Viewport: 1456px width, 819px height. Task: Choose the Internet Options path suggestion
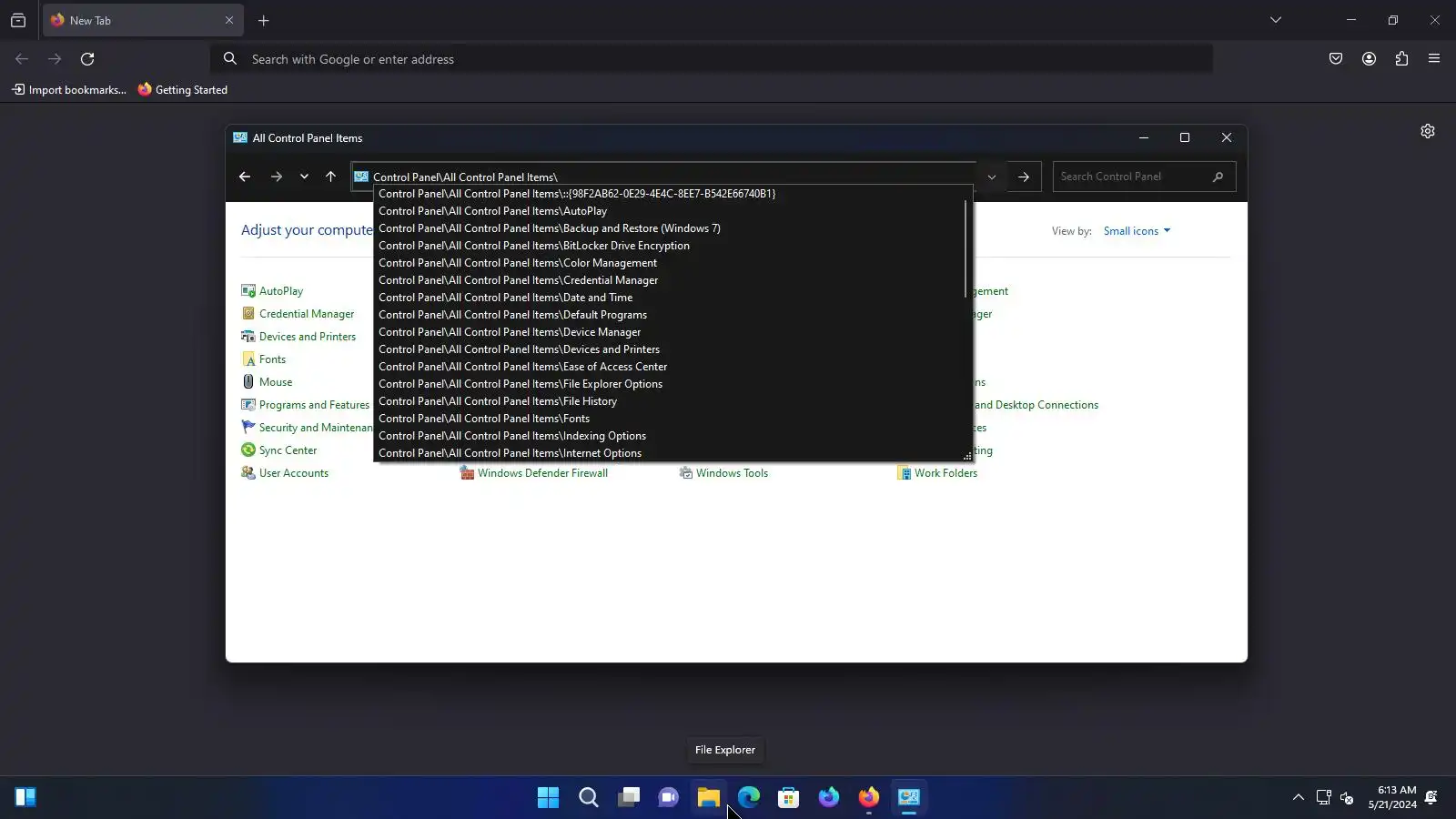670,453
